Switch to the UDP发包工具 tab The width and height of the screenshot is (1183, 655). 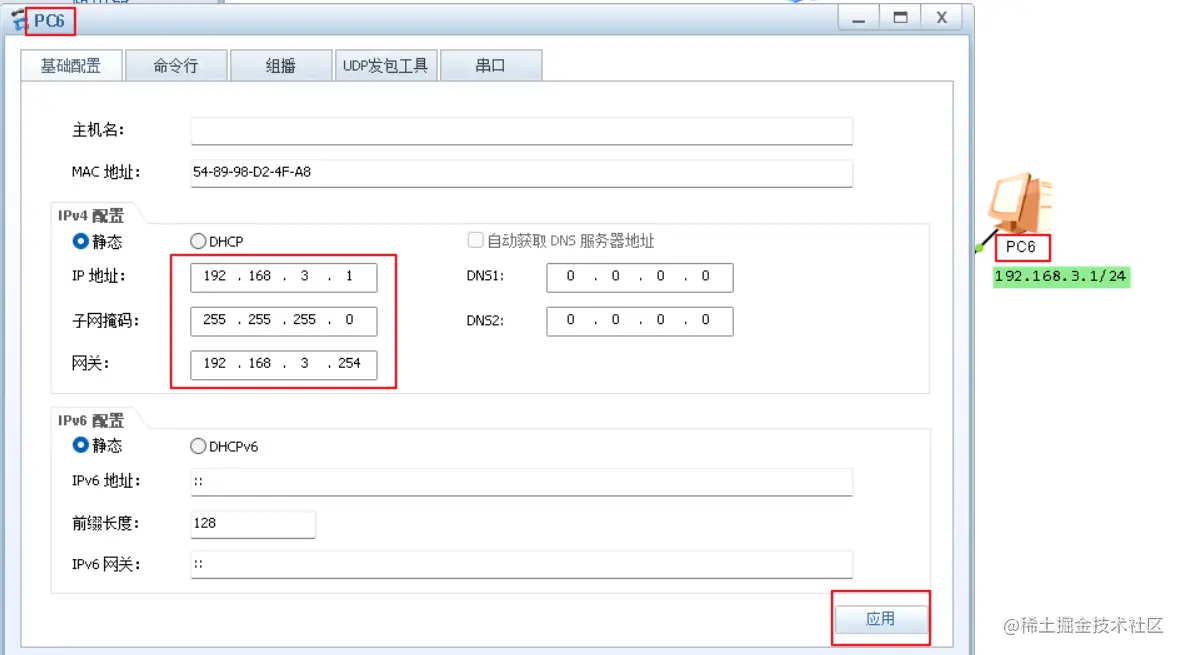386,66
